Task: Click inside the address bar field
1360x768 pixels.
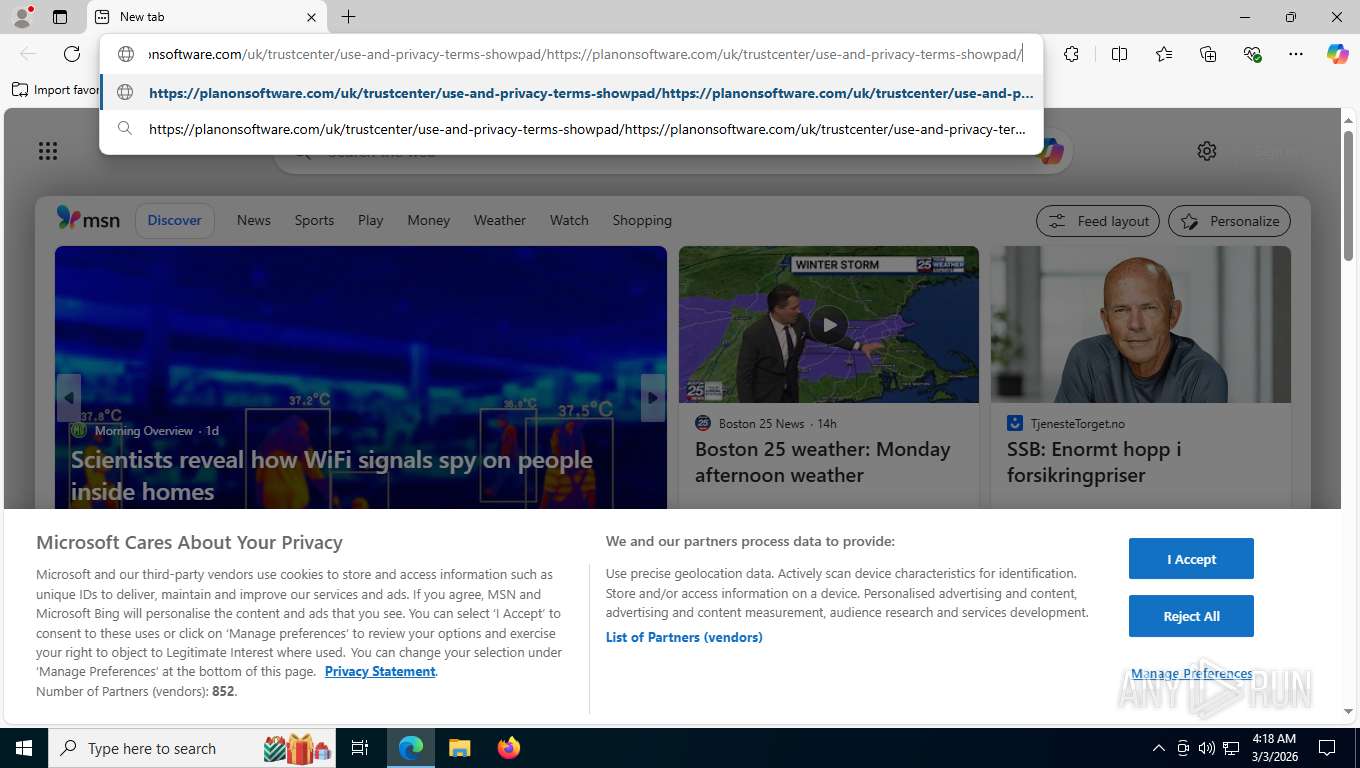Action: (585, 54)
